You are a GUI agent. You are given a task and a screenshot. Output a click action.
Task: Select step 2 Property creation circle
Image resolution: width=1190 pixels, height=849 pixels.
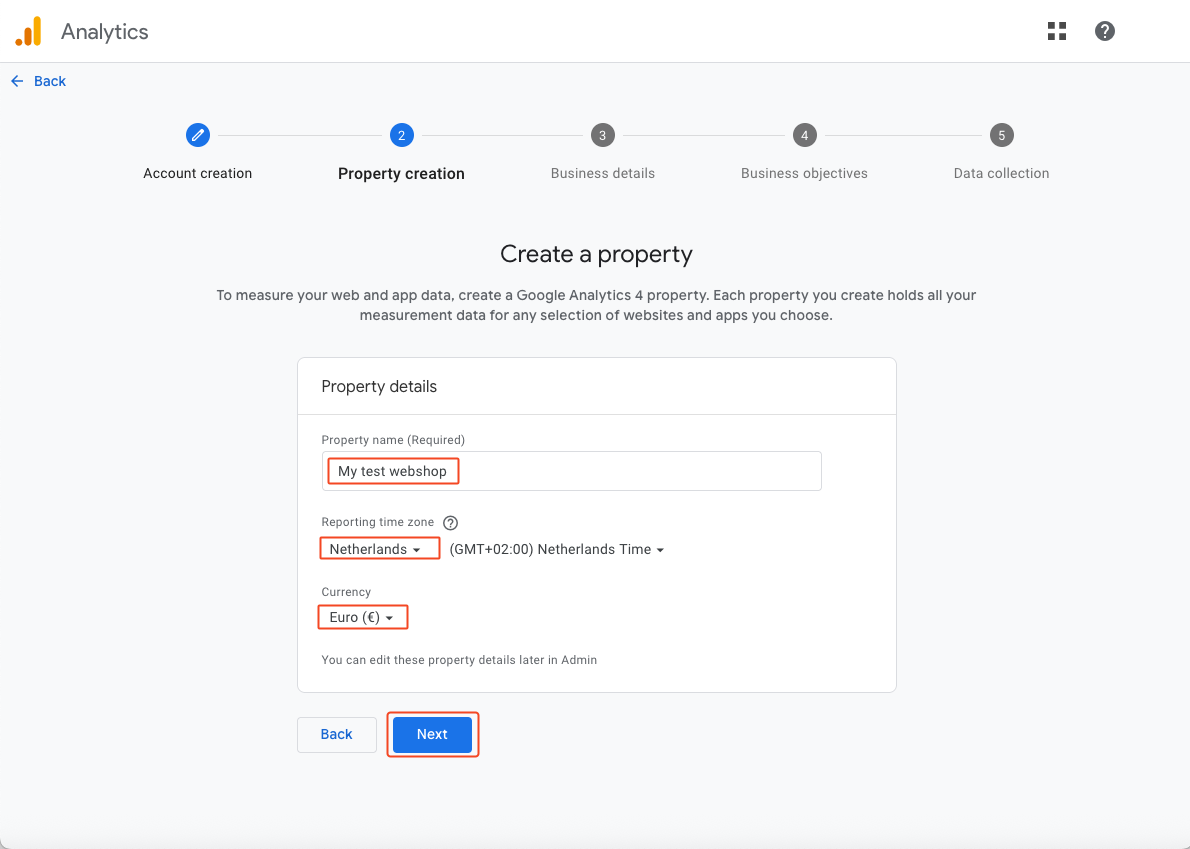(x=401, y=135)
